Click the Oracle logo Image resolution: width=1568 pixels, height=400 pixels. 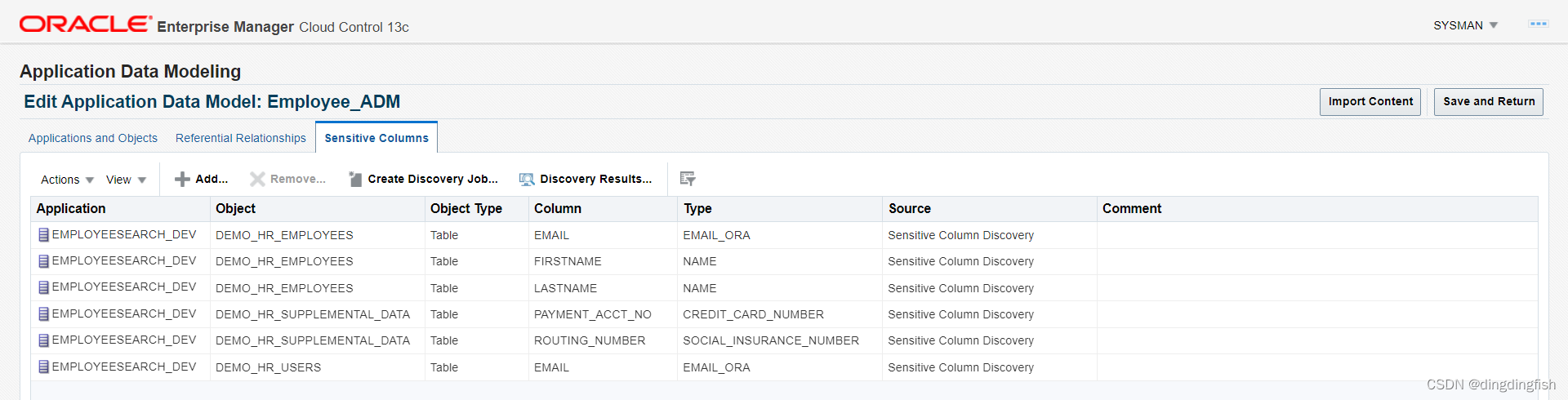click(86, 24)
